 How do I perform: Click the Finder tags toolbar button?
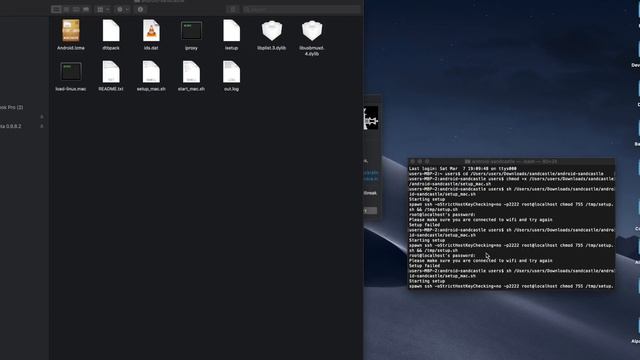[233, 9]
